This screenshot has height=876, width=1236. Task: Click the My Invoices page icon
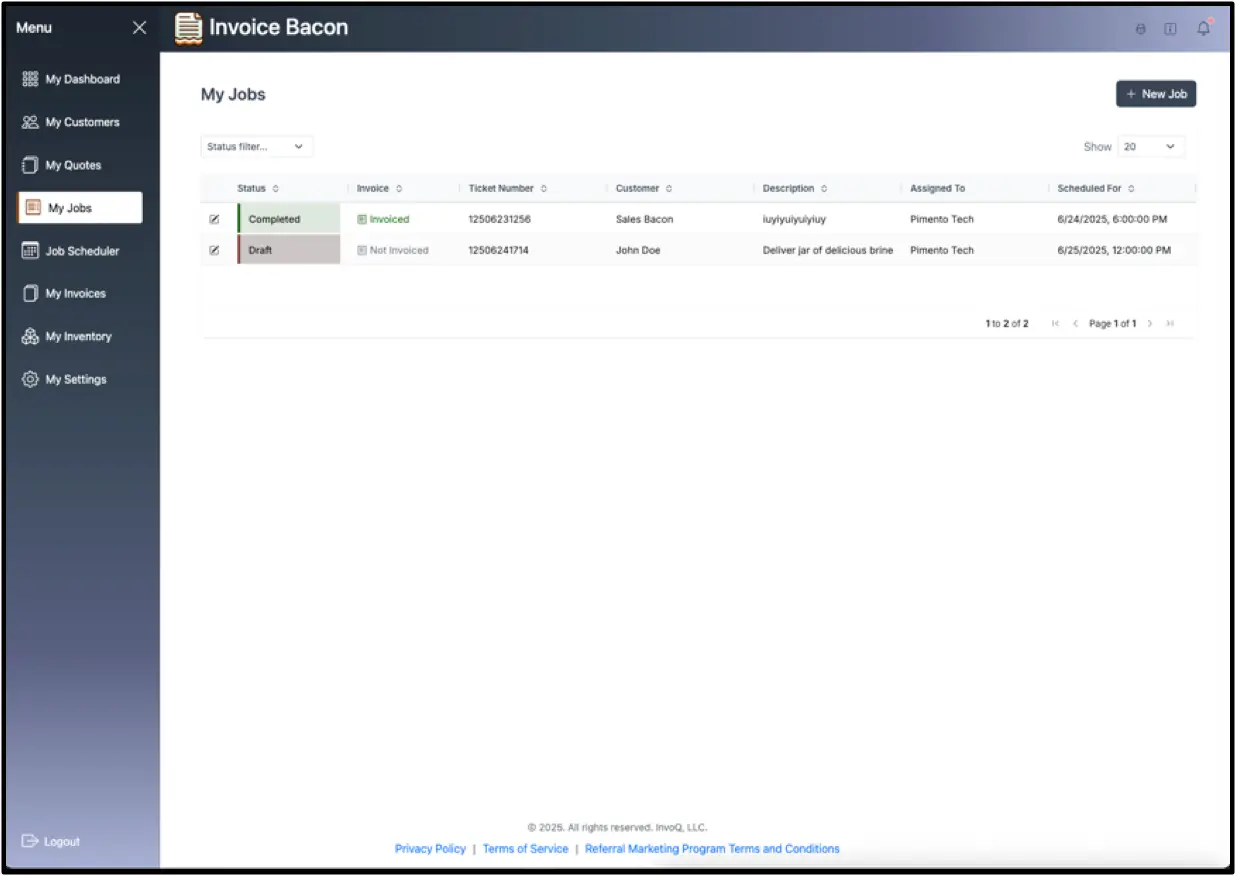[x=30, y=294]
